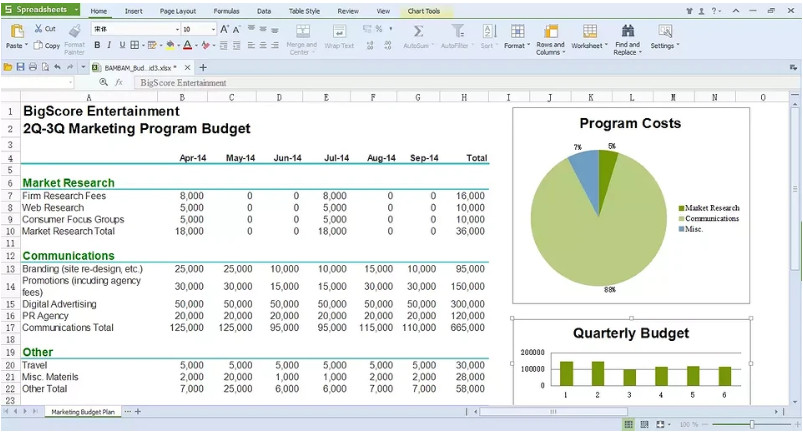Open the font name dropdown
The image size is (803, 432).
(x=175, y=30)
